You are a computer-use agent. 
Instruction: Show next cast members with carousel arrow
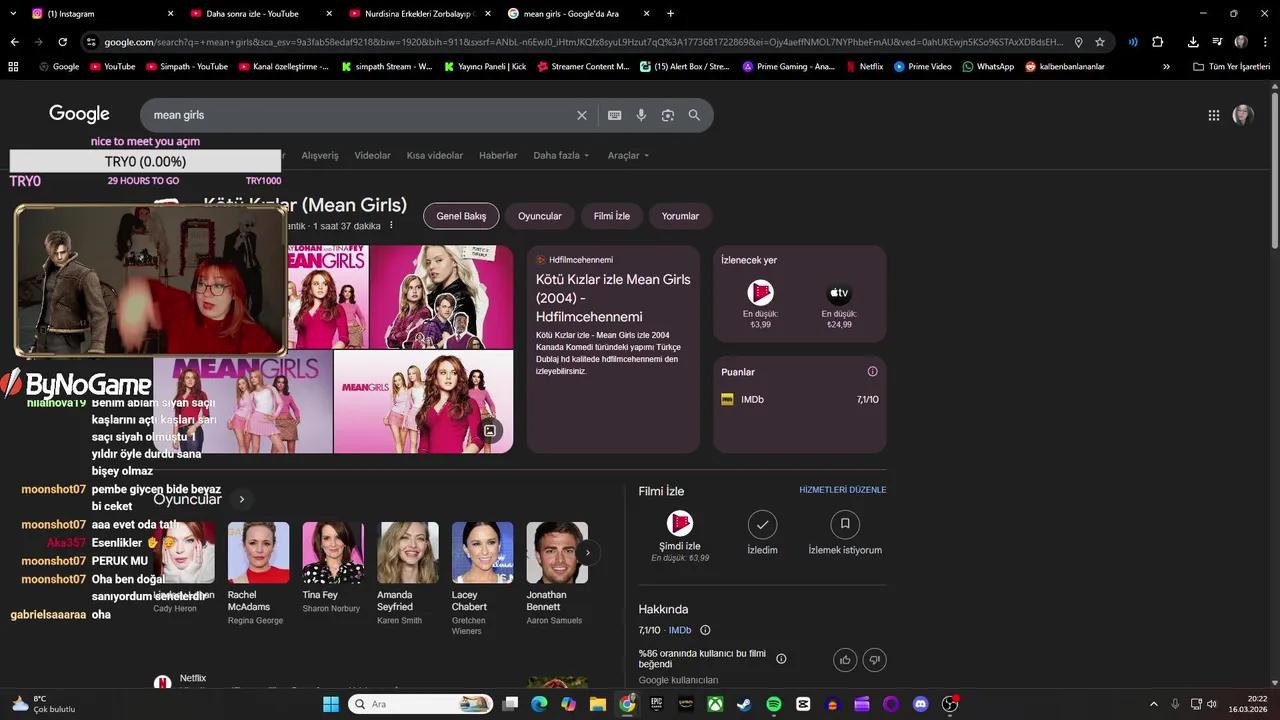[x=588, y=552]
